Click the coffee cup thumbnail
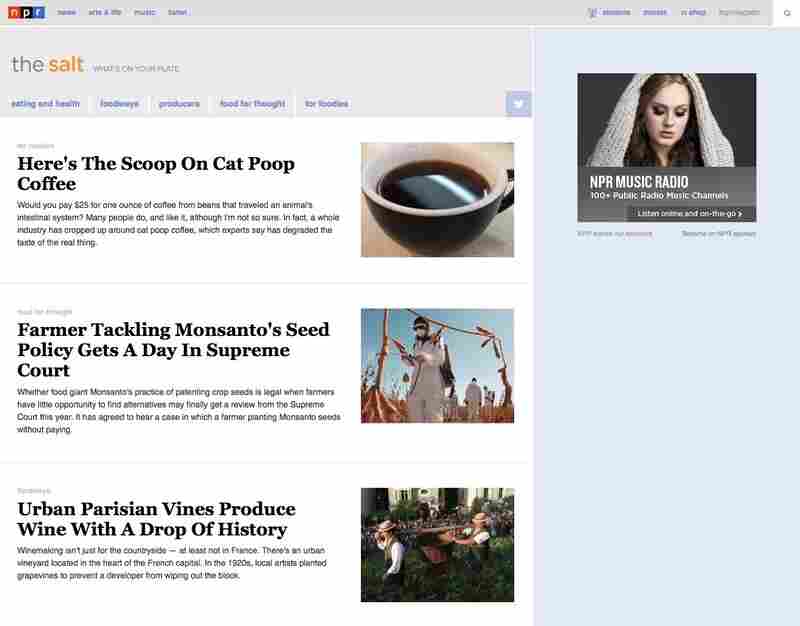Image resolution: width=800 pixels, height=626 pixels. (437, 199)
